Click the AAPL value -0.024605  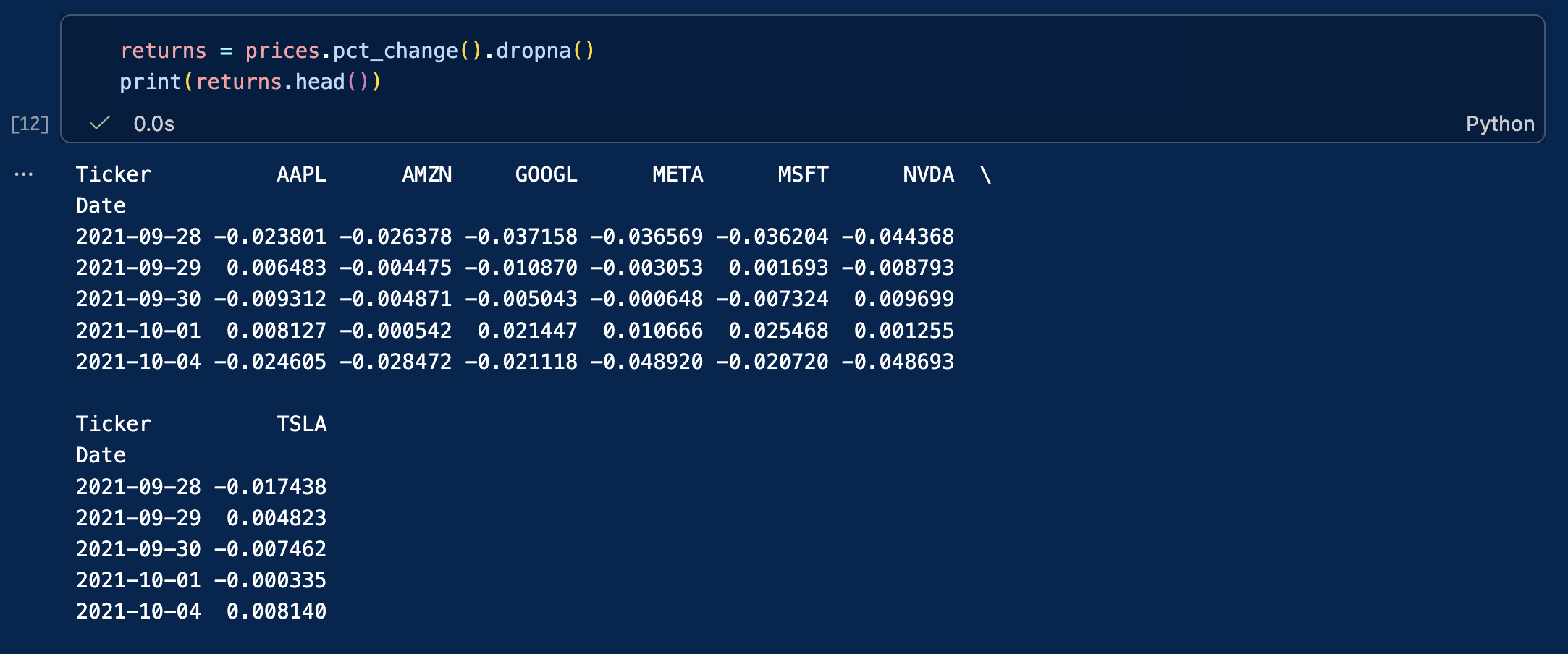(x=271, y=362)
